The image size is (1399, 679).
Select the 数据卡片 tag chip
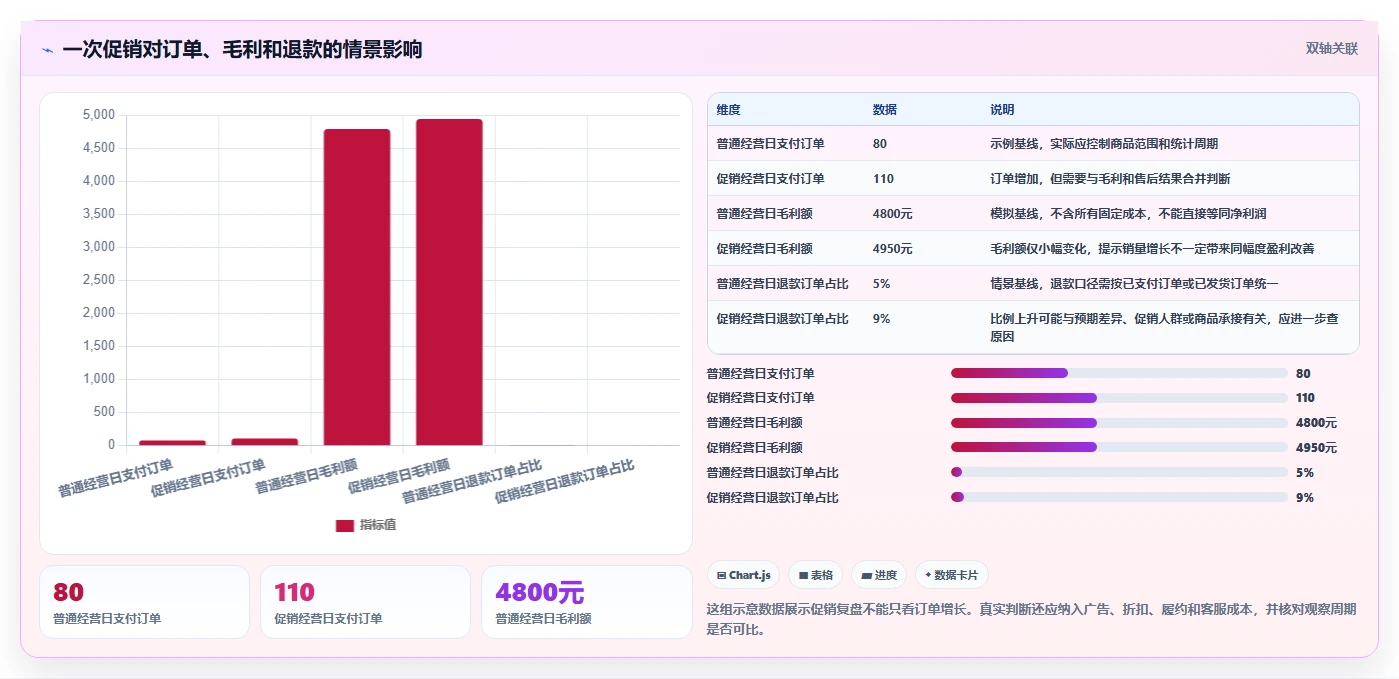[x=951, y=575]
